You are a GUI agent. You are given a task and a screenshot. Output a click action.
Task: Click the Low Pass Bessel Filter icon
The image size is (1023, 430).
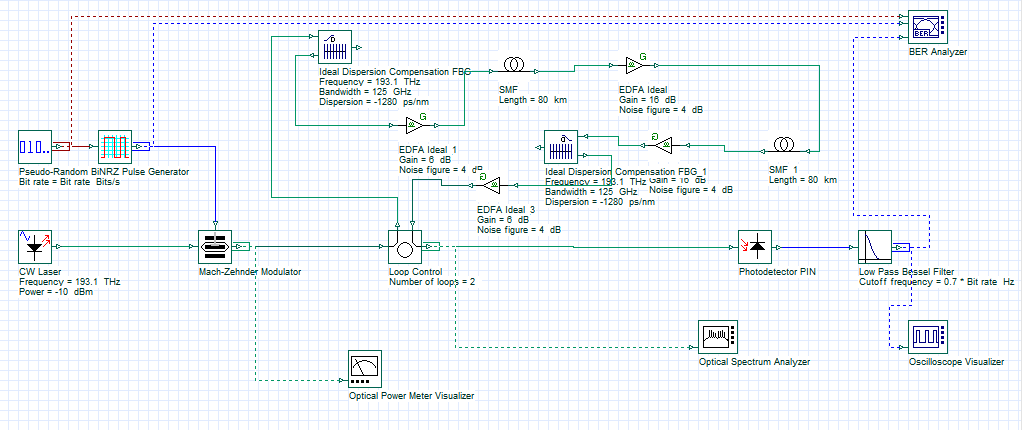pos(874,247)
